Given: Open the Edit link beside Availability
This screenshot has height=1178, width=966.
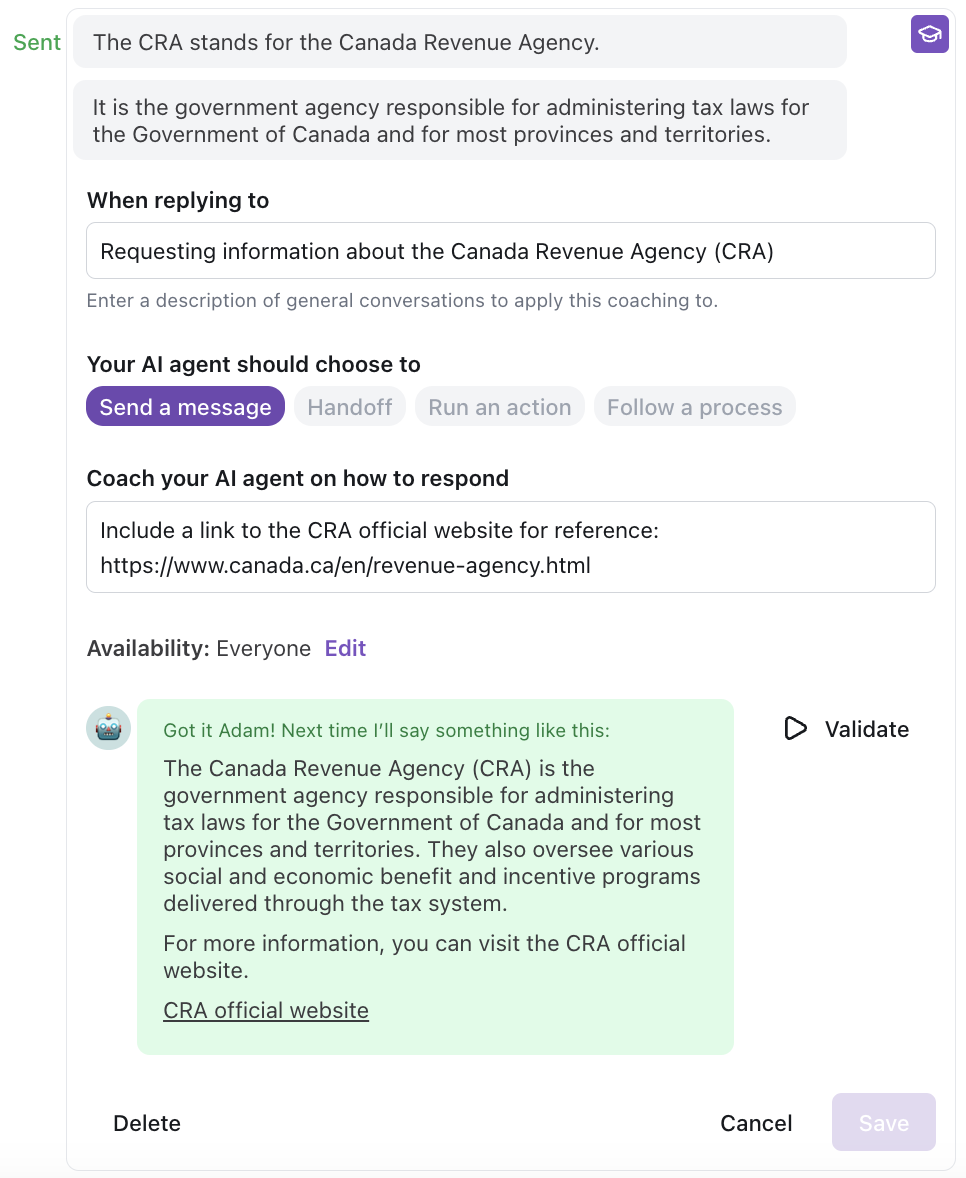Looking at the screenshot, I should [345, 648].
